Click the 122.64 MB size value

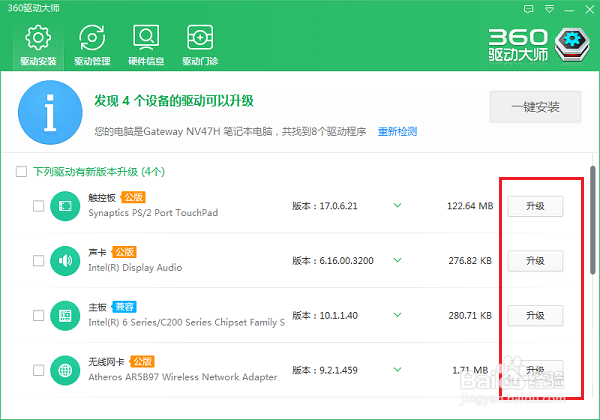pos(470,206)
